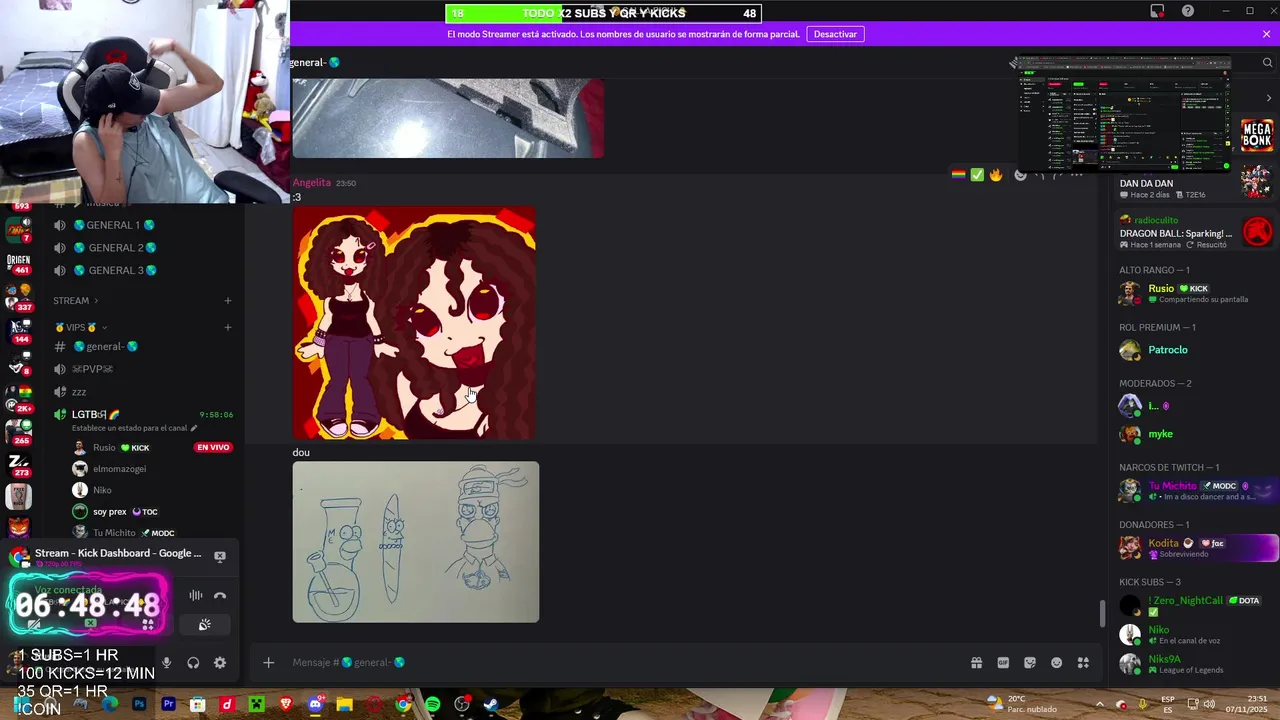Viewport: 1280px width, 720px height.
Task: Join the PVP voice channel
Action: tap(92, 369)
